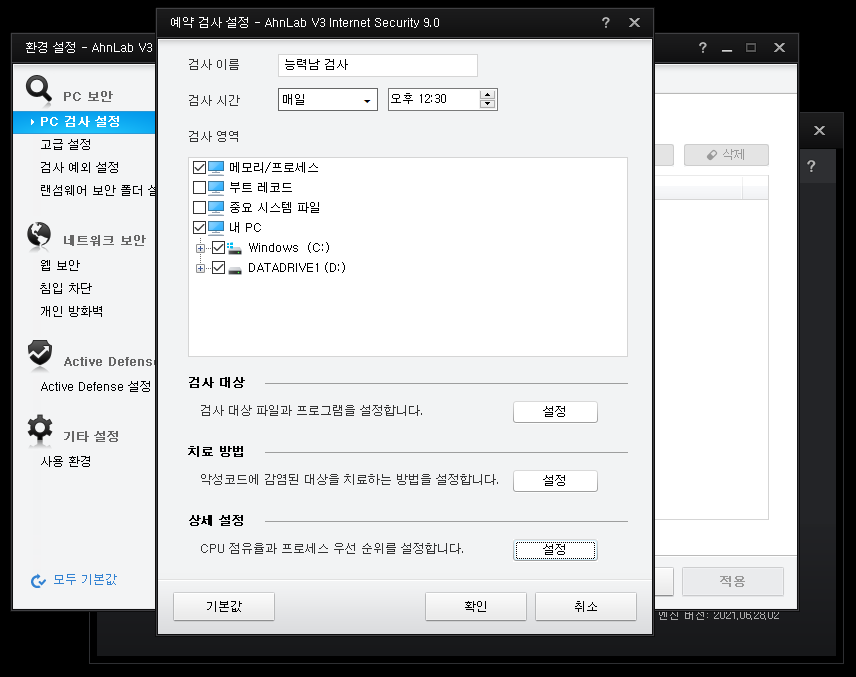Viewport: 856px width, 677px height.
Task: Uncheck the 내 PC checkbox
Action: click(x=200, y=227)
